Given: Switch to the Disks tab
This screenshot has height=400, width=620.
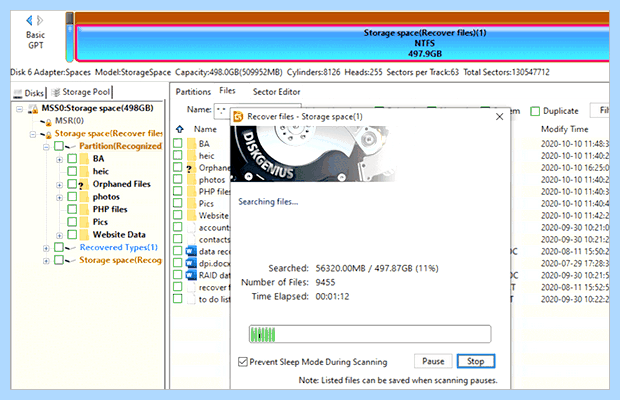Looking at the screenshot, I should (x=29, y=93).
